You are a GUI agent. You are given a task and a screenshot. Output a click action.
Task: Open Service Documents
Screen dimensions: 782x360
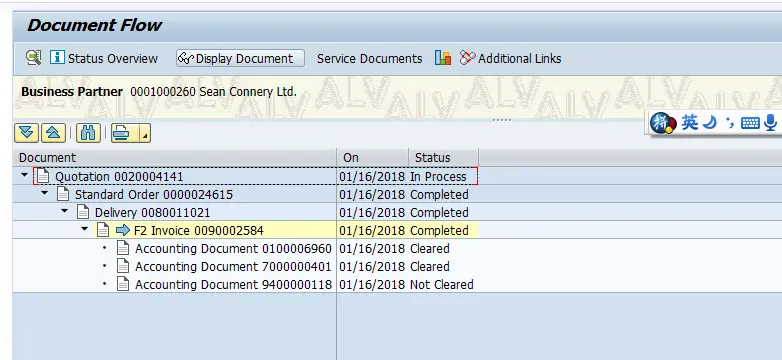[370, 58]
